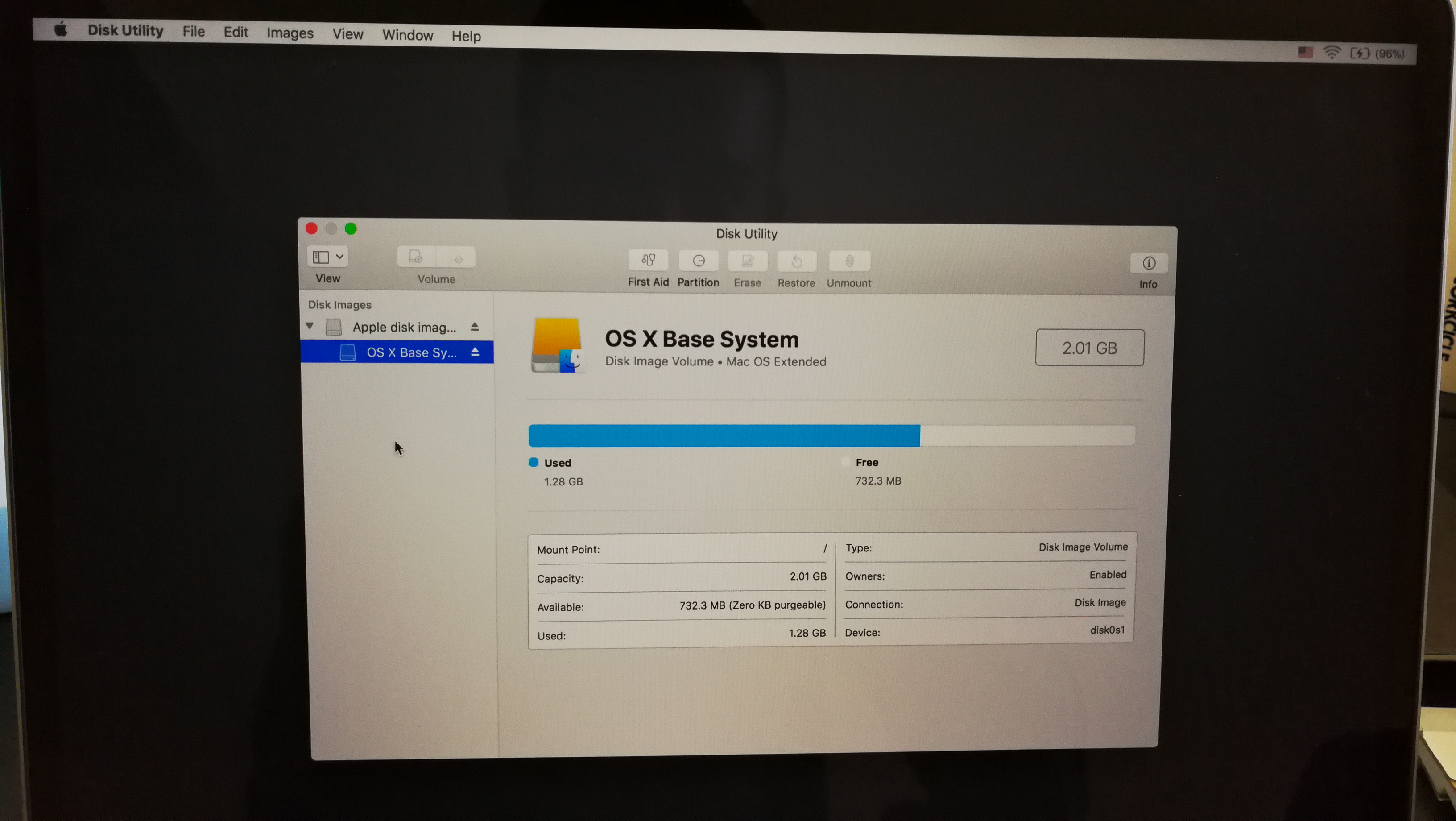
Task: Open the File menu
Action: [193, 32]
